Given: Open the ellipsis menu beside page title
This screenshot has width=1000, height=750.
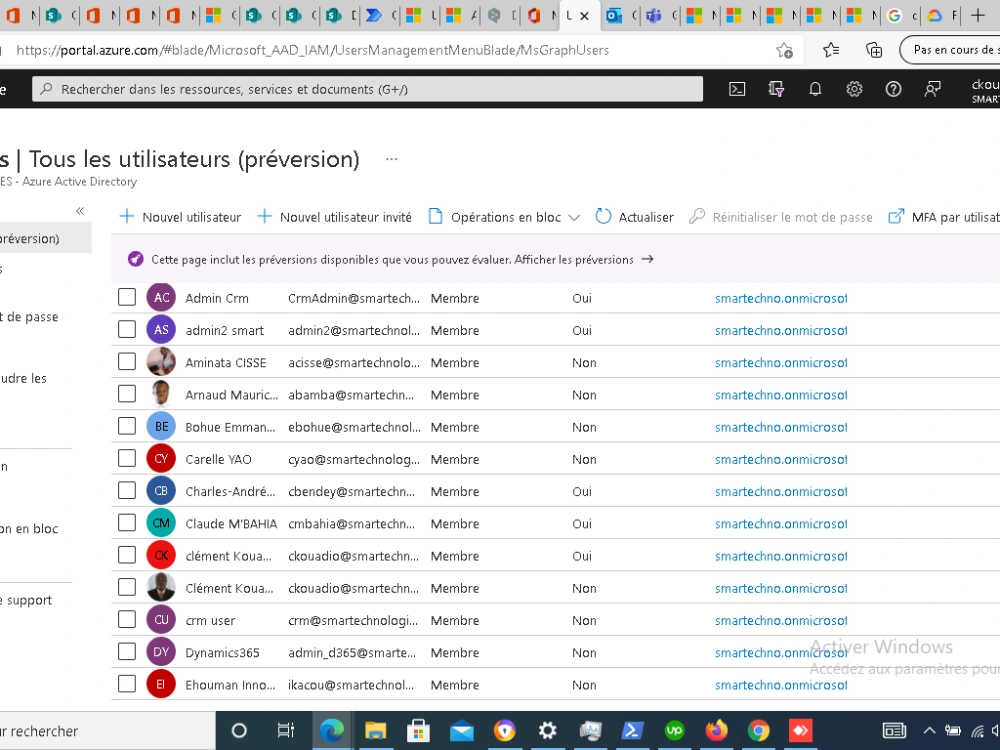Looking at the screenshot, I should (x=392, y=159).
